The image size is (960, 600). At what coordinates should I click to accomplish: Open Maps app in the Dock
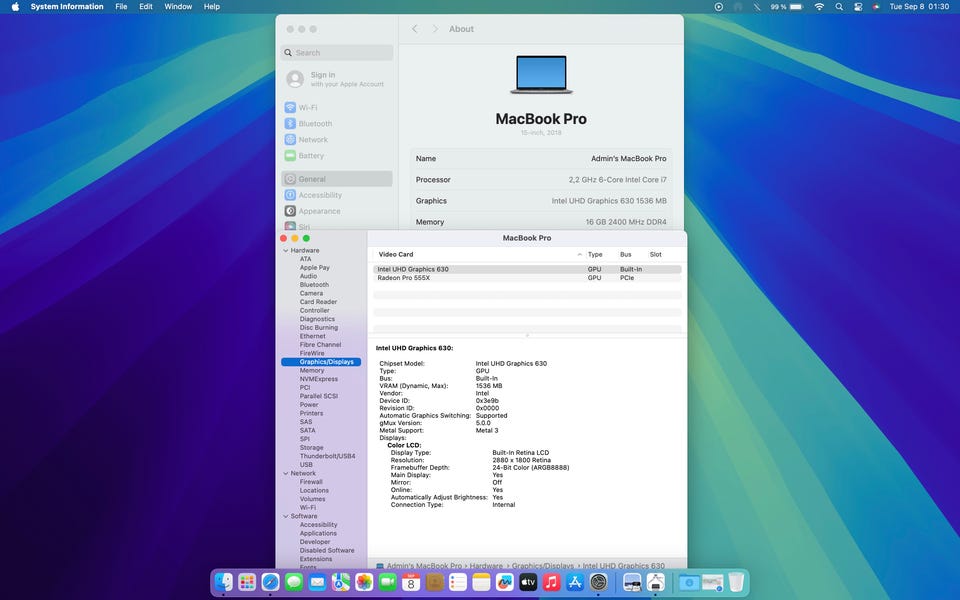coord(340,582)
